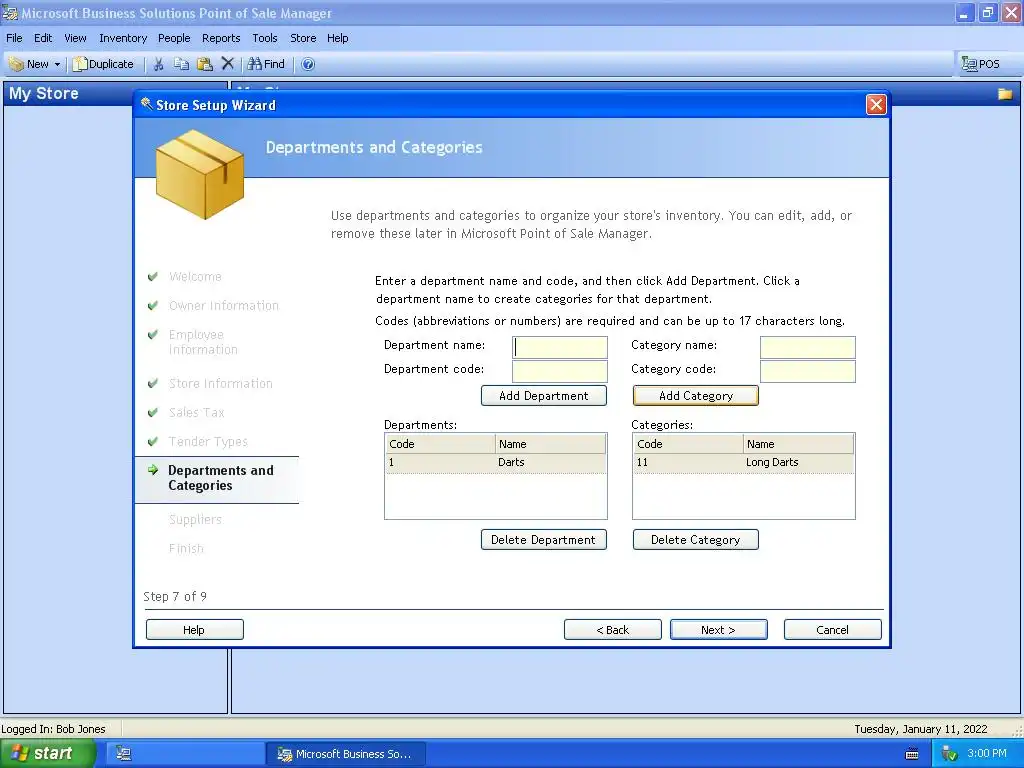
Task: Click the wizard Help button
Action: (x=195, y=630)
